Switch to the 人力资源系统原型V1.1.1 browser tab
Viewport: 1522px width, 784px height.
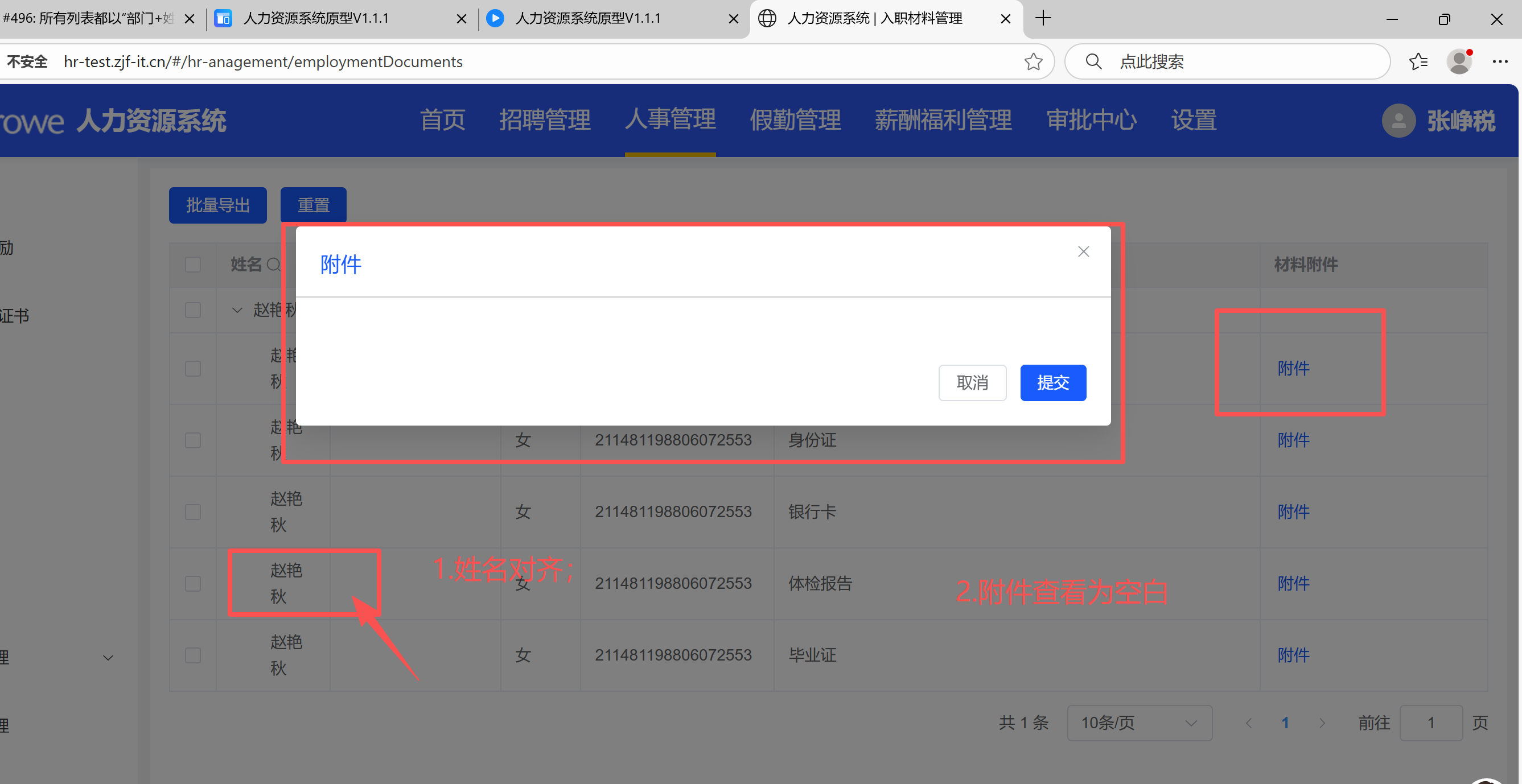point(316,18)
